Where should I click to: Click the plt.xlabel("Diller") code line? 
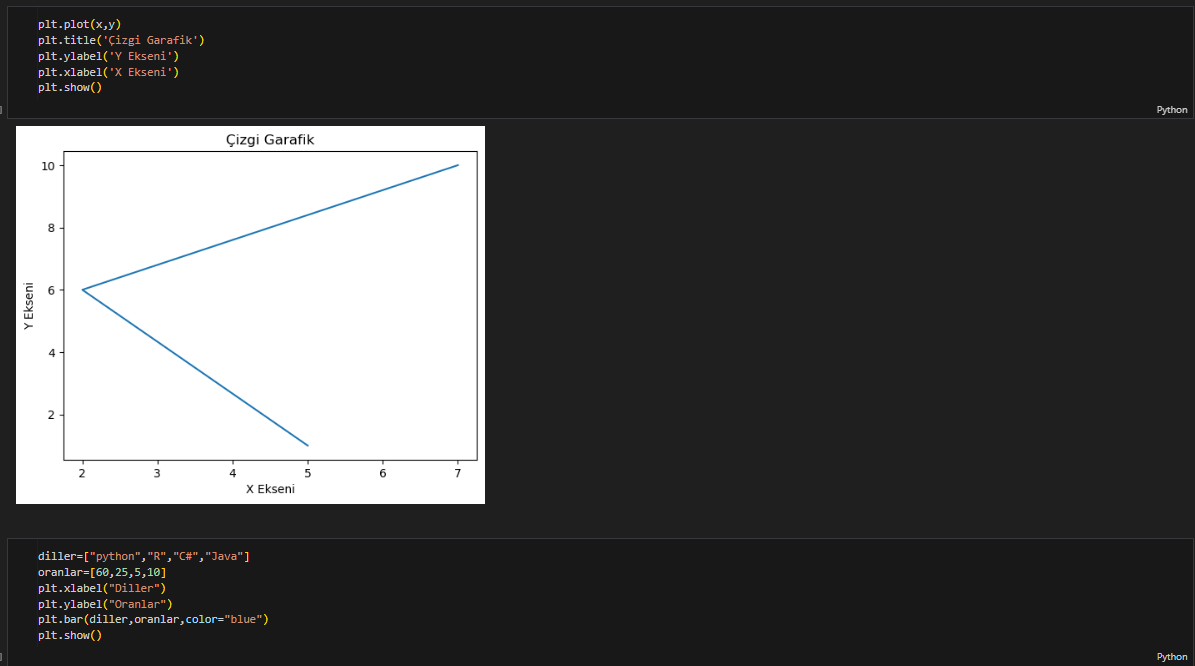tap(102, 588)
